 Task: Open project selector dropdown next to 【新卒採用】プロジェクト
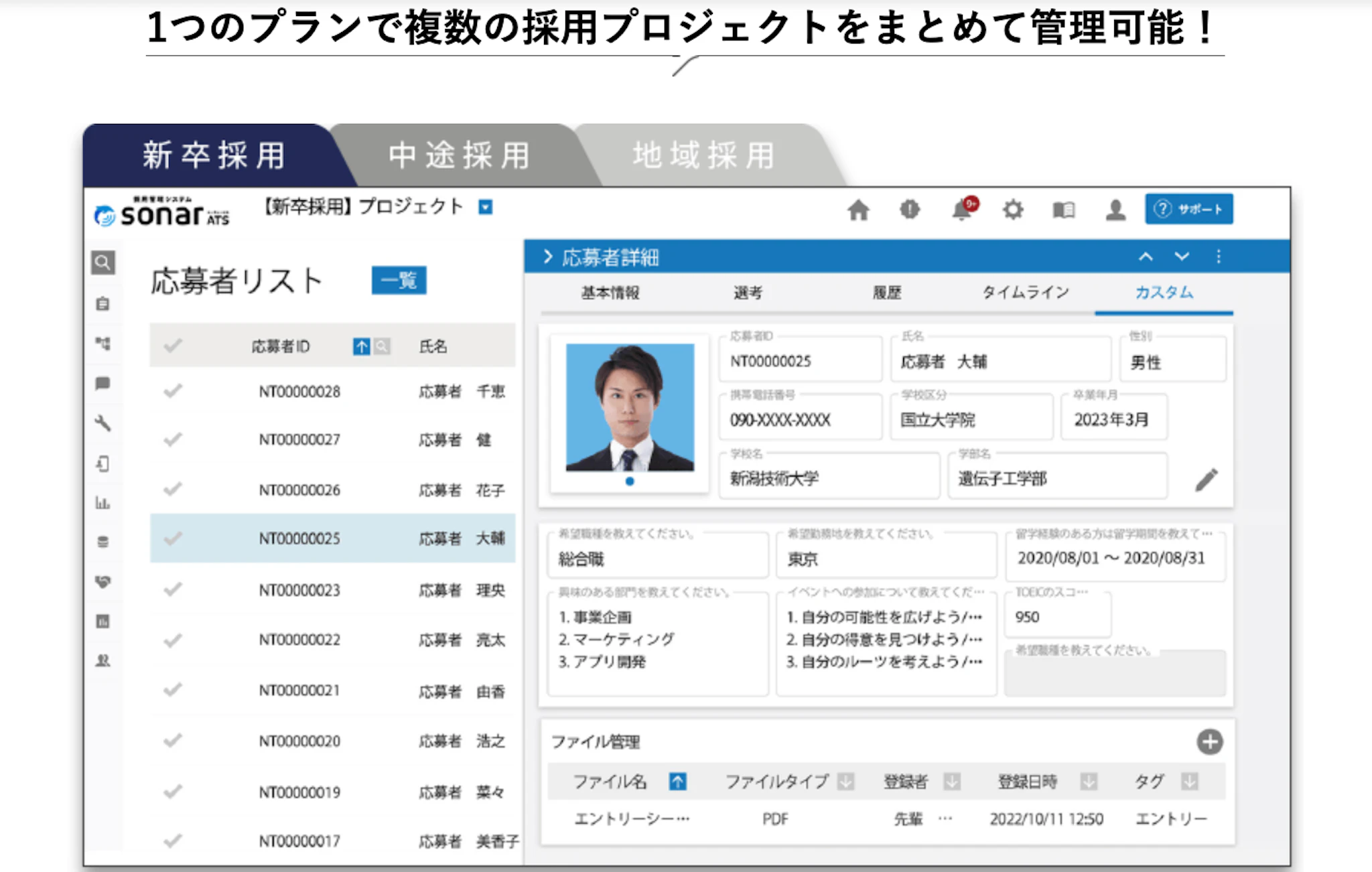(486, 207)
